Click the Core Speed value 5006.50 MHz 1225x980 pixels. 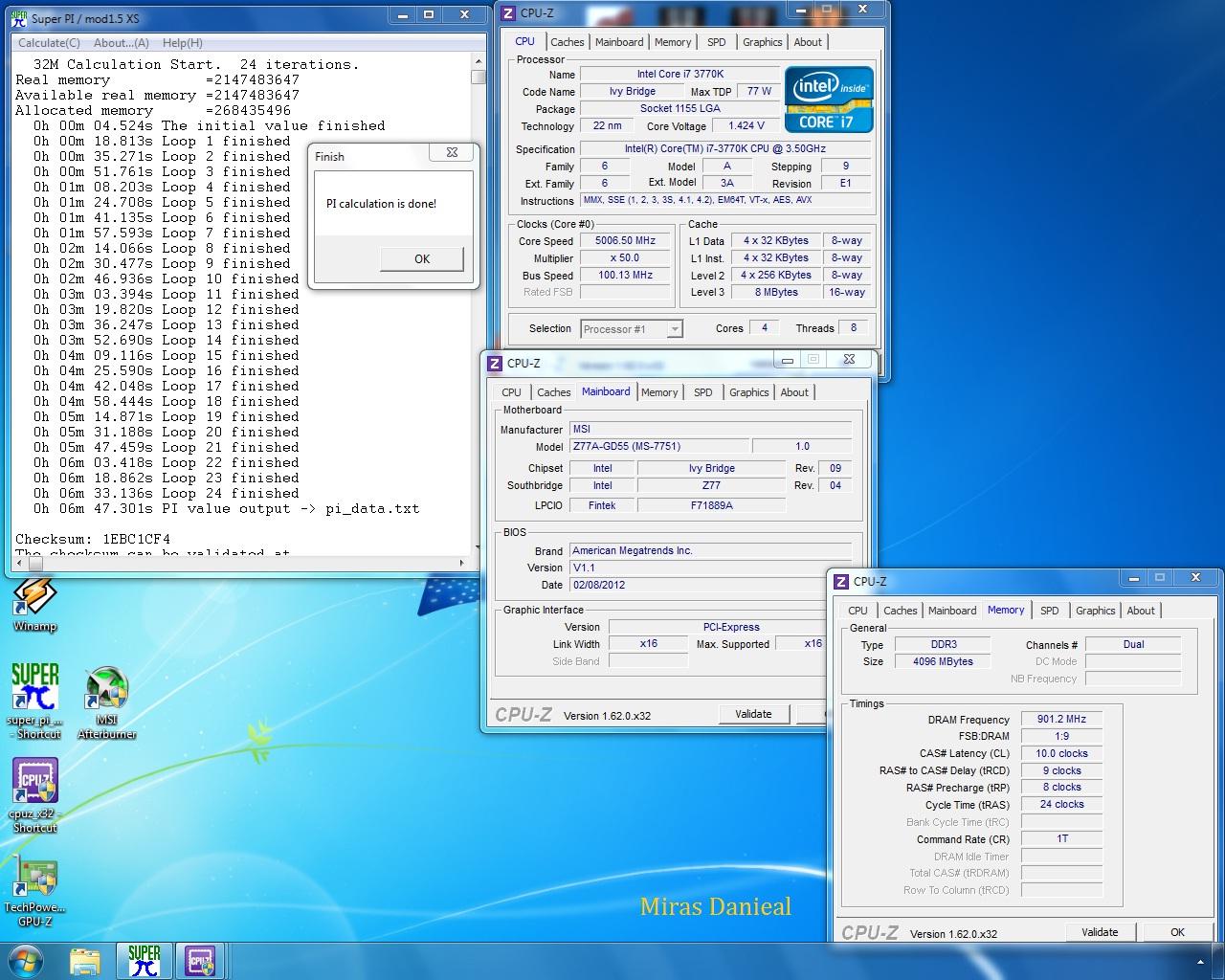pos(625,241)
